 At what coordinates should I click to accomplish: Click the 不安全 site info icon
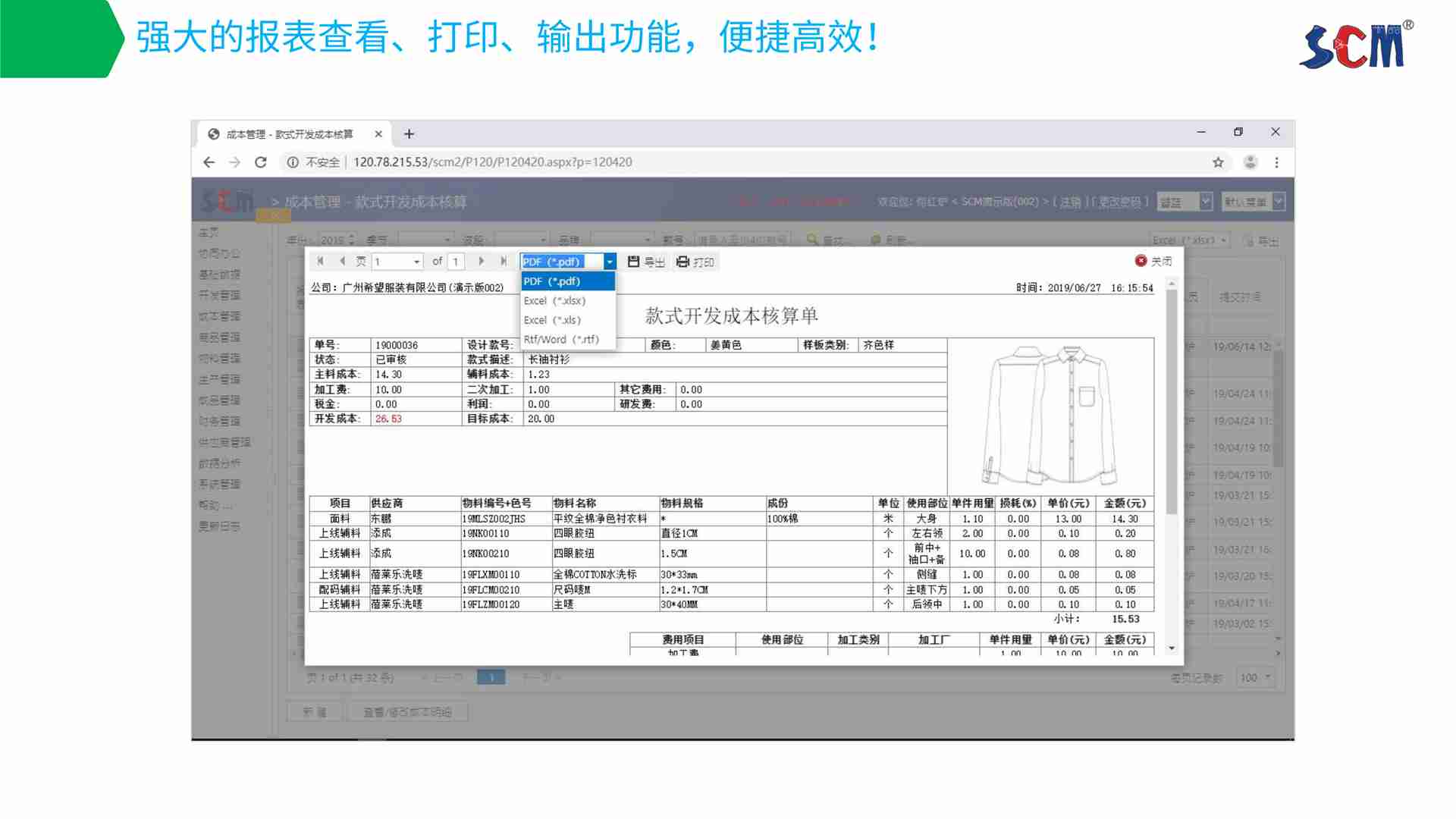point(293,162)
